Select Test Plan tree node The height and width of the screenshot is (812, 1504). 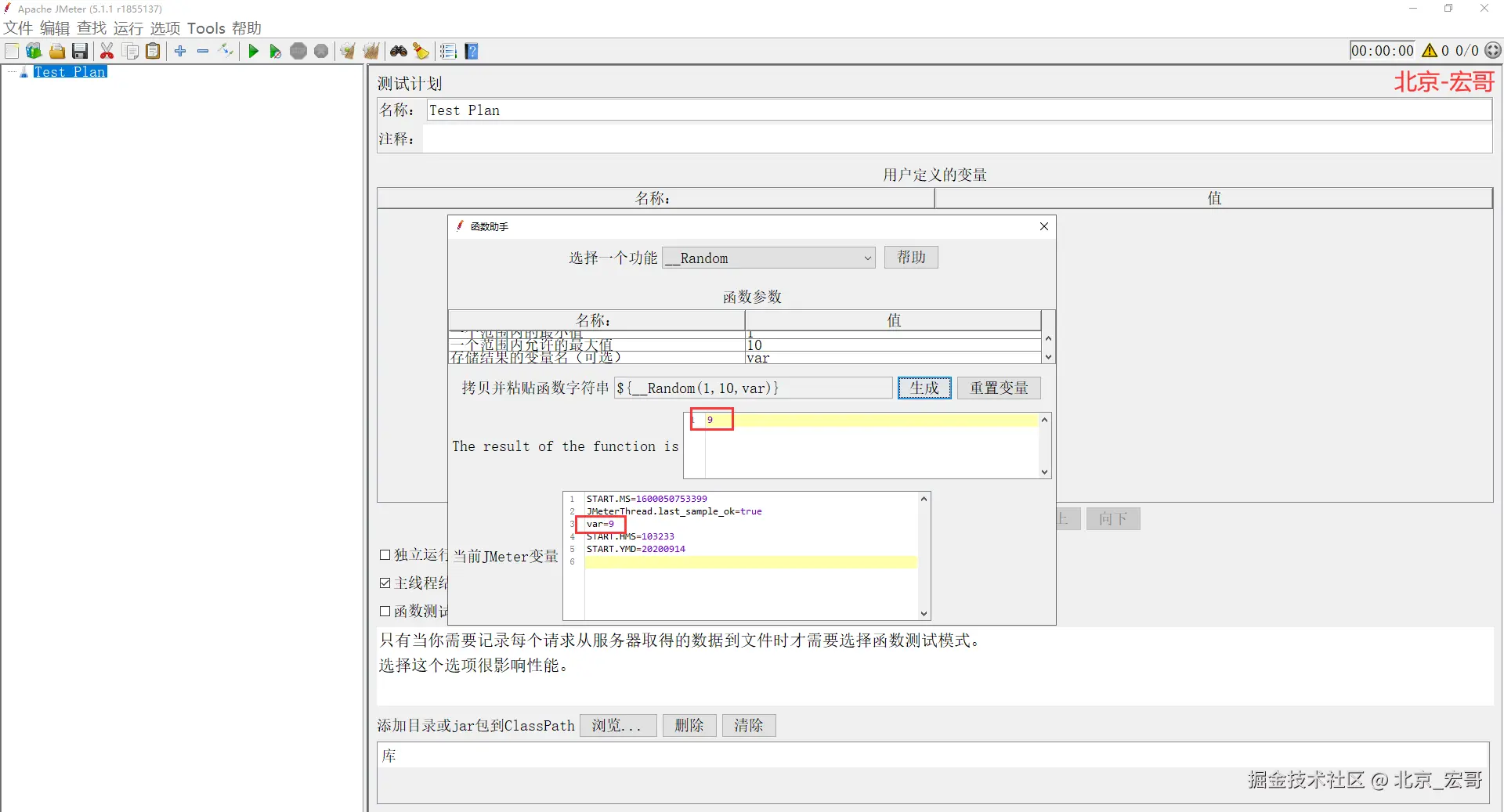[70, 72]
